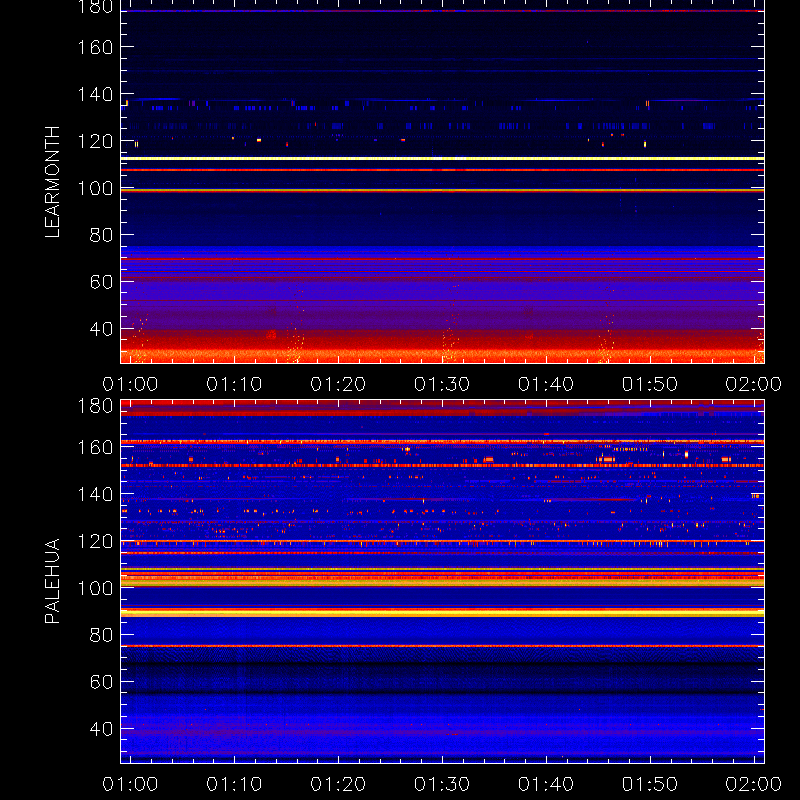800x800 pixels.
Task: Click 01:20 time label below Palehua plot
Action: point(338,784)
